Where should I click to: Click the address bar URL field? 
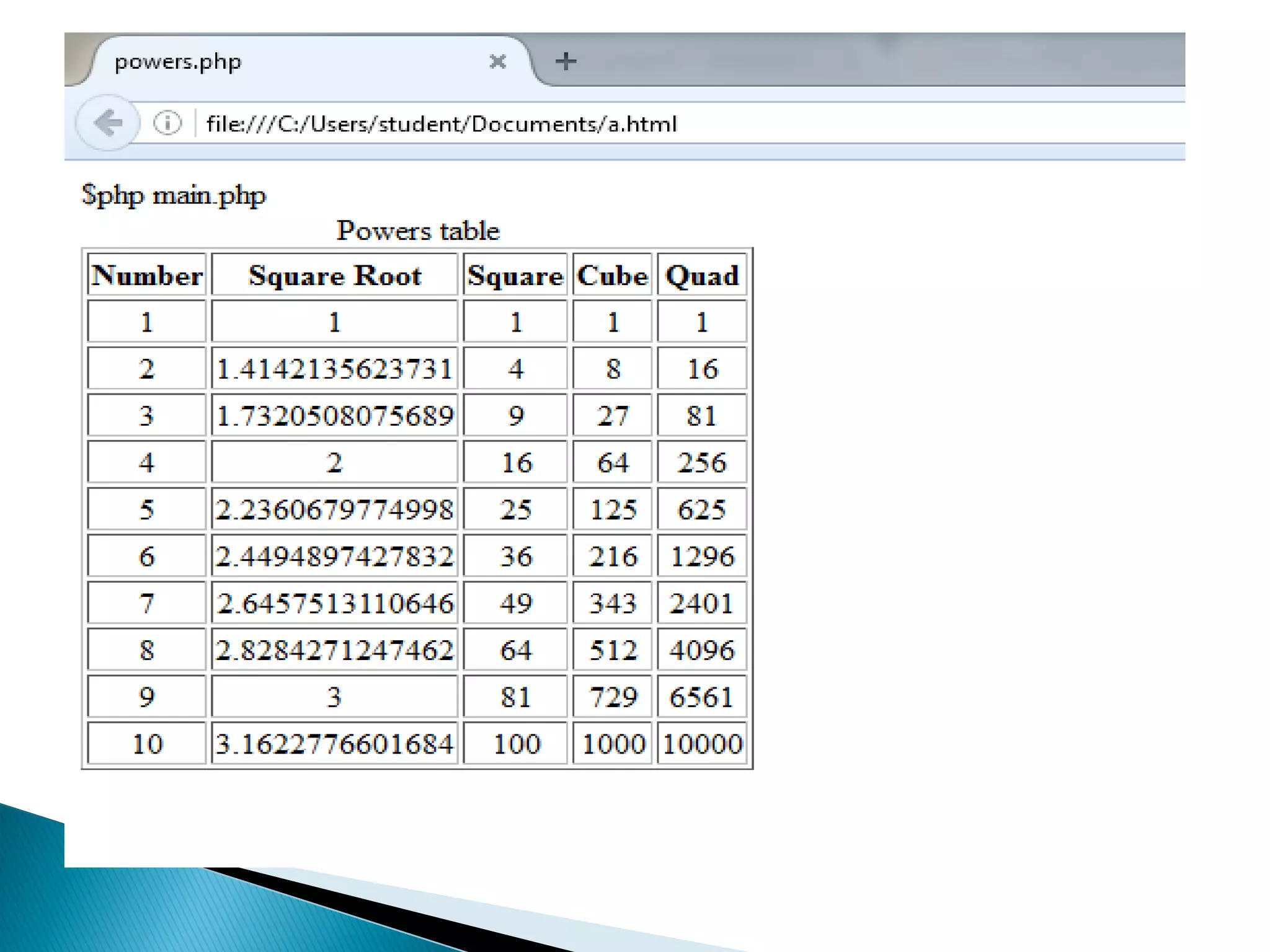pos(441,124)
